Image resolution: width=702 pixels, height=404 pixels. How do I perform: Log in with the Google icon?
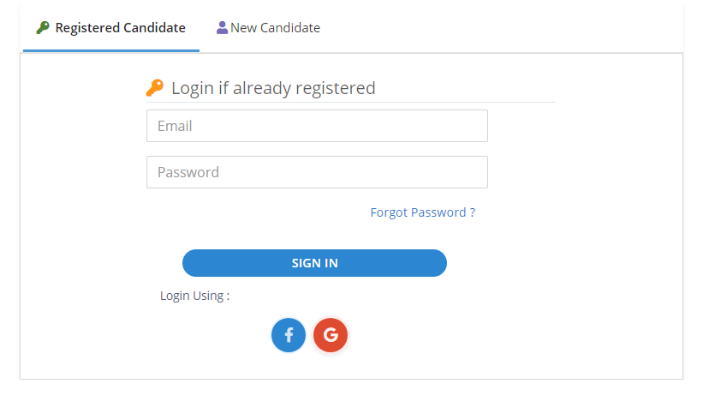tap(330, 335)
